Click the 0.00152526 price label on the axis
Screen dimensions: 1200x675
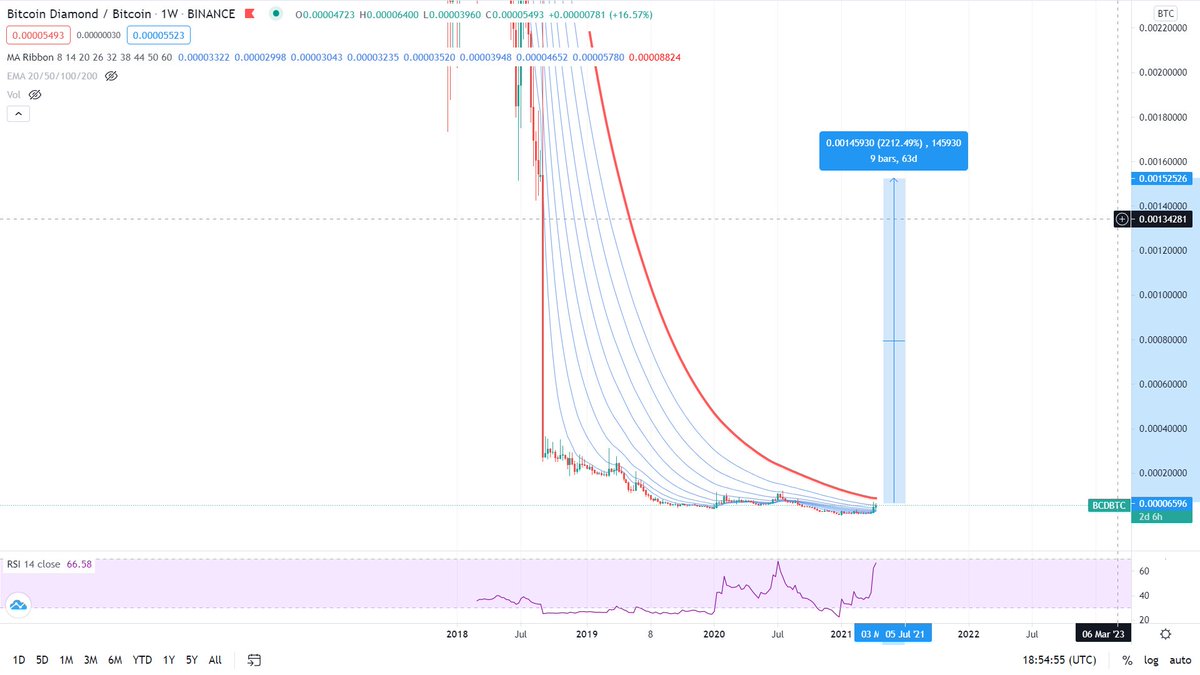tap(1162, 179)
